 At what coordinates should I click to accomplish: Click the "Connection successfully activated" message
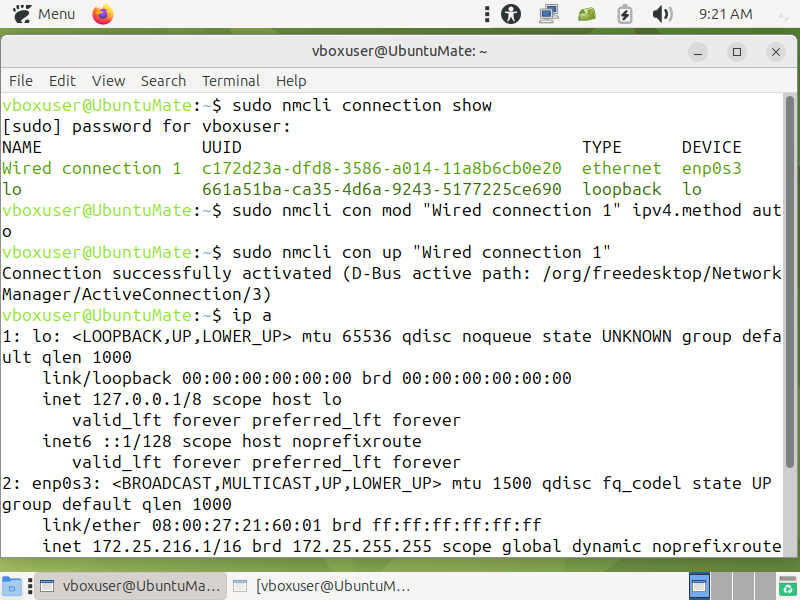click(167, 273)
